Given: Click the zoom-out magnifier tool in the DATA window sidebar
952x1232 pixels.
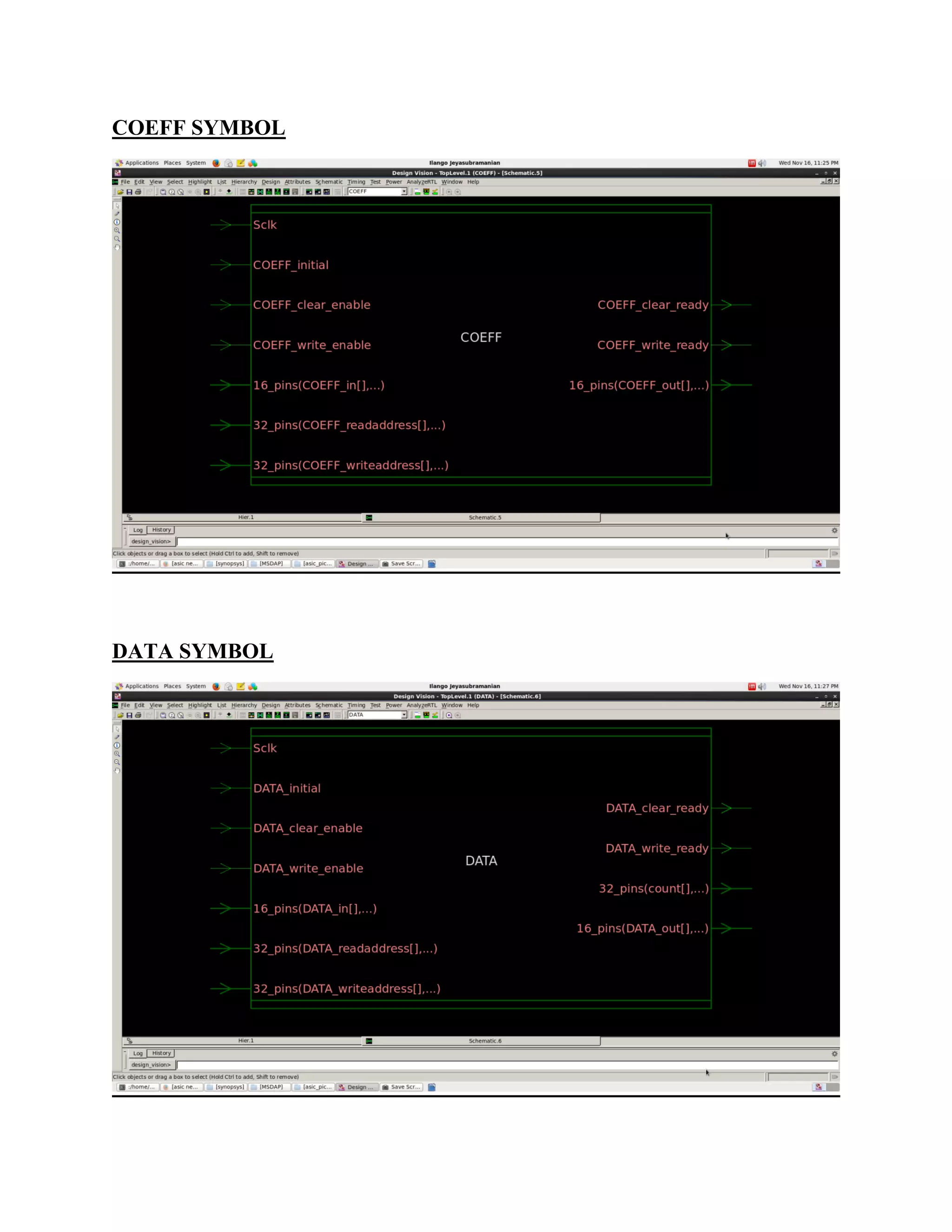Looking at the screenshot, I should point(117,762).
